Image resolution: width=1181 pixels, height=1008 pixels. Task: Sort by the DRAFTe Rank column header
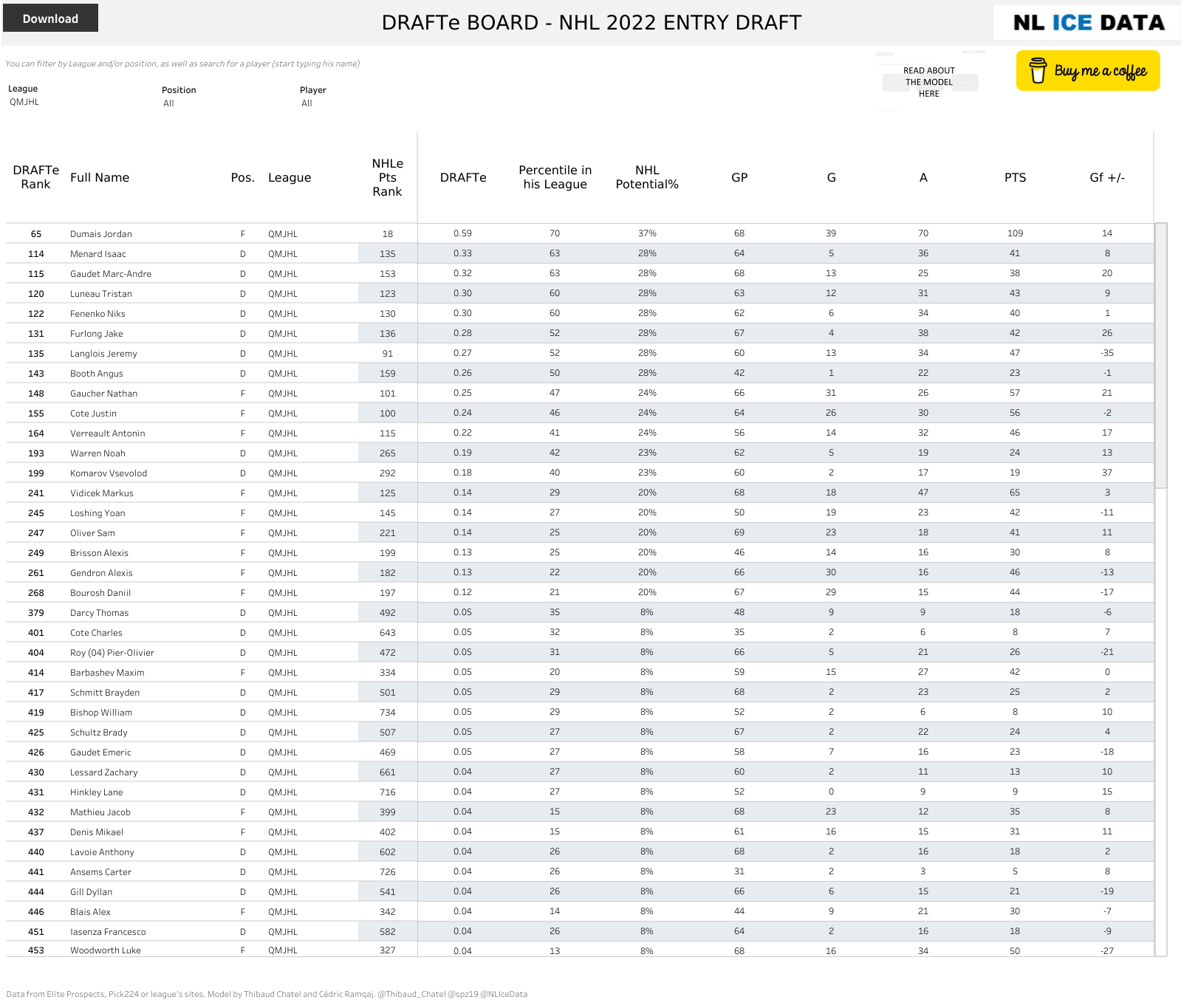click(35, 177)
